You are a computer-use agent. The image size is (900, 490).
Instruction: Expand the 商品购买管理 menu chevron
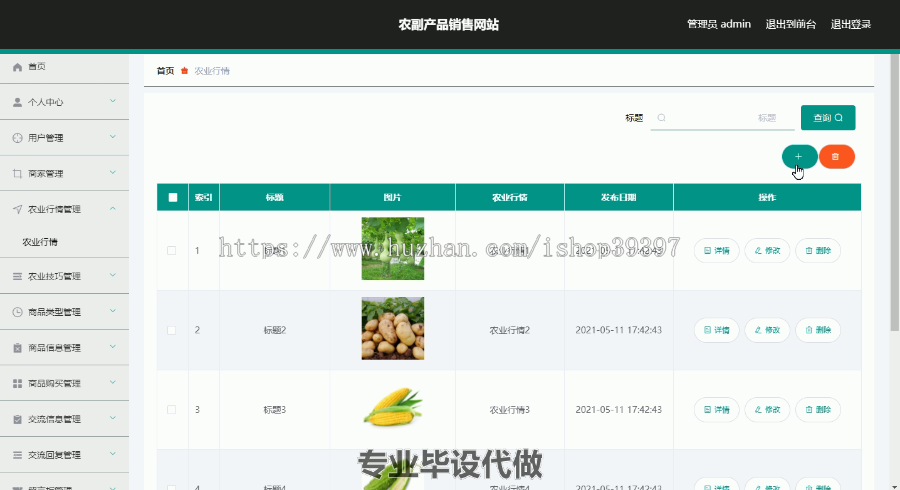tap(112, 382)
